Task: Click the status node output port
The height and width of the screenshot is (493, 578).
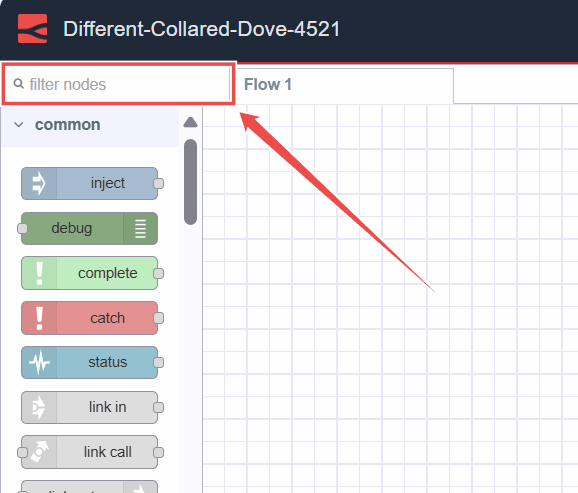Action: coord(159,362)
